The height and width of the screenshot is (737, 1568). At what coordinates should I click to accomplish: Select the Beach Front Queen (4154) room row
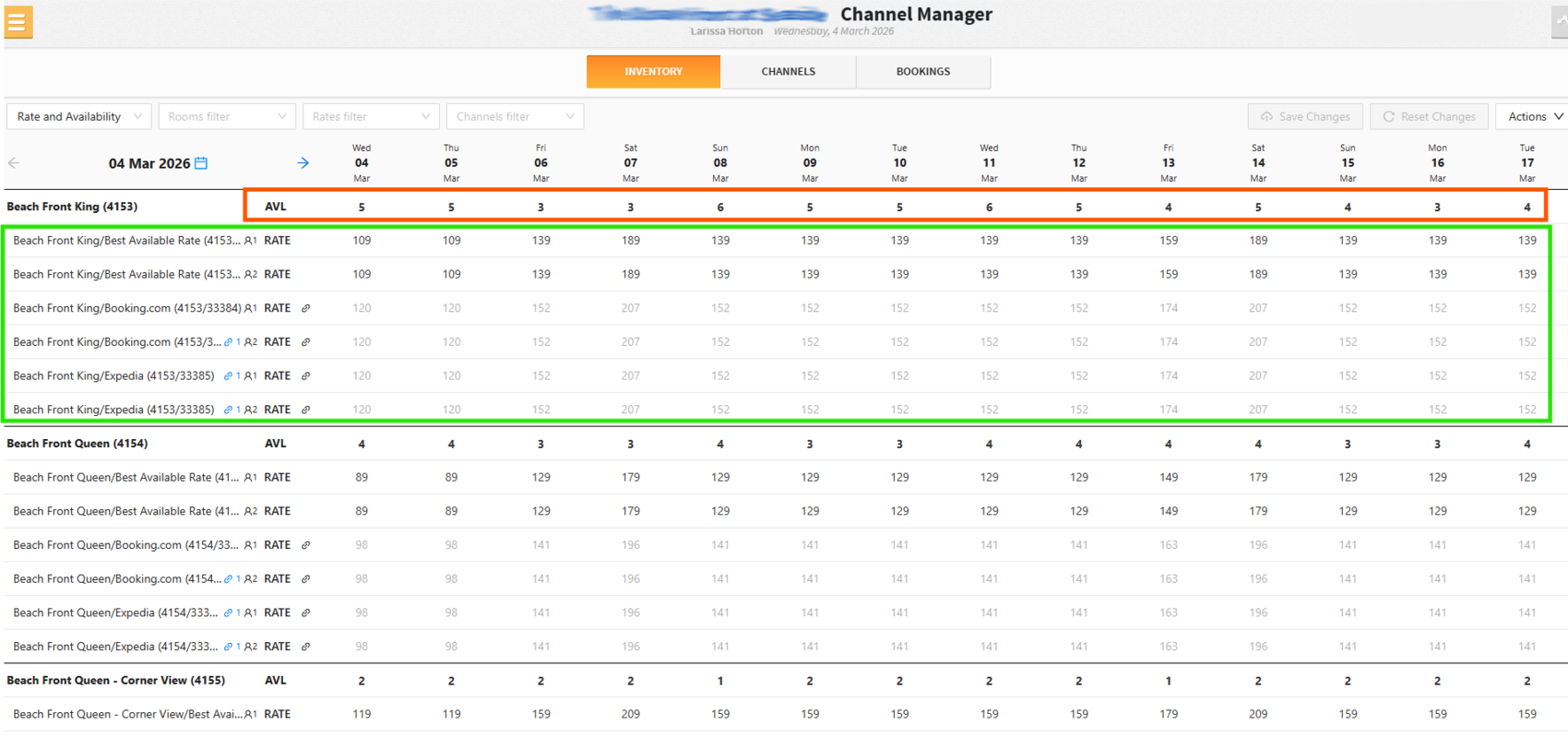(x=77, y=444)
